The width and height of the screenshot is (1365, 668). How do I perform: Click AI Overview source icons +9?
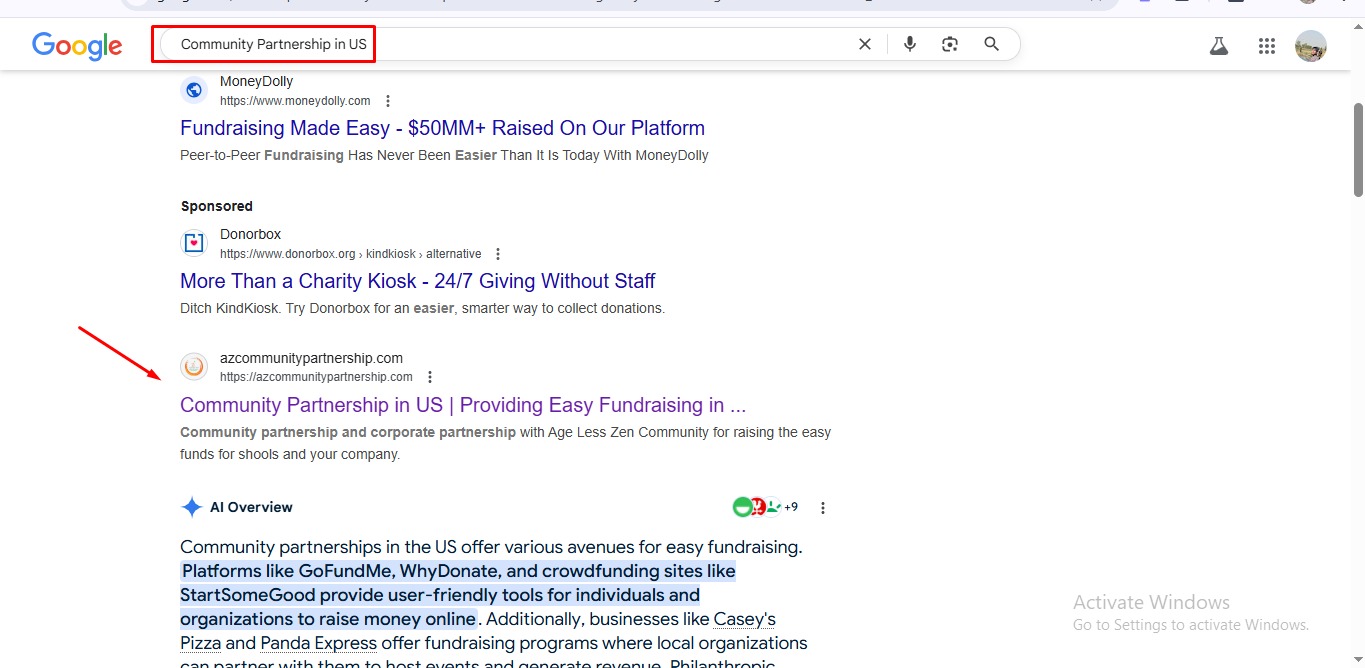766,507
